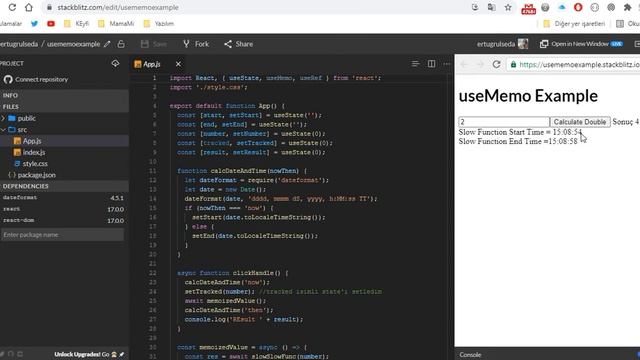Upload files via cloud icon
The image size is (640, 360).
point(115,63)
